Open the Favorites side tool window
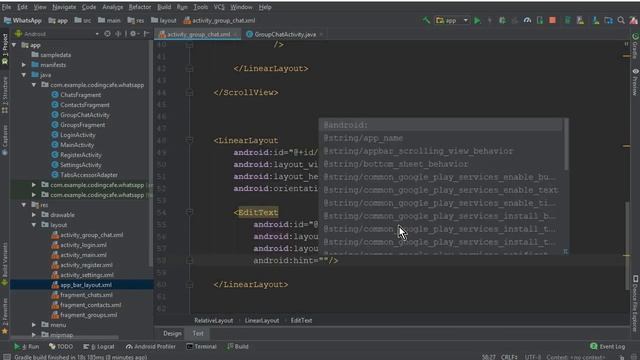The width and height of the screenshot is (640, 360). (4, 316)
